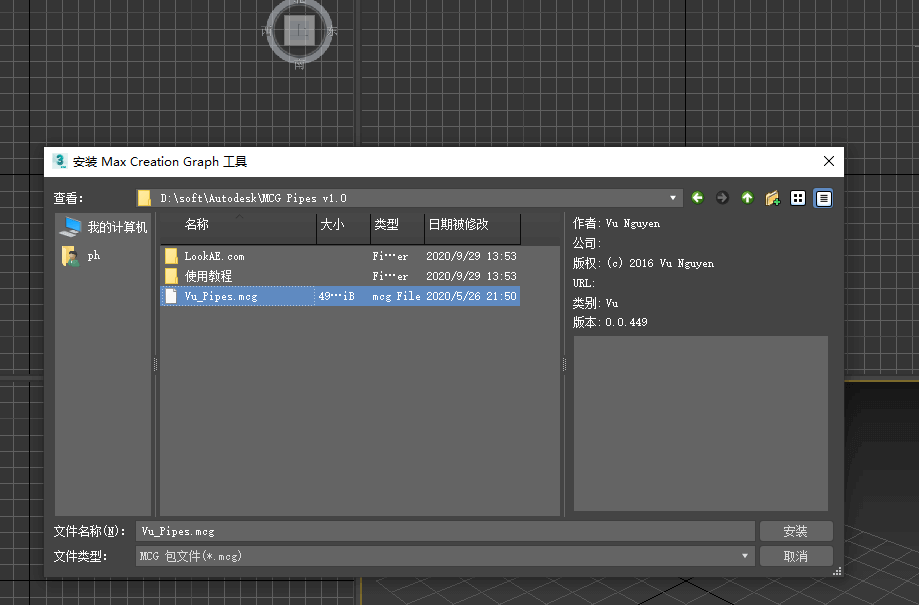
Task: Switch to details list view
Action: (823, 198)
